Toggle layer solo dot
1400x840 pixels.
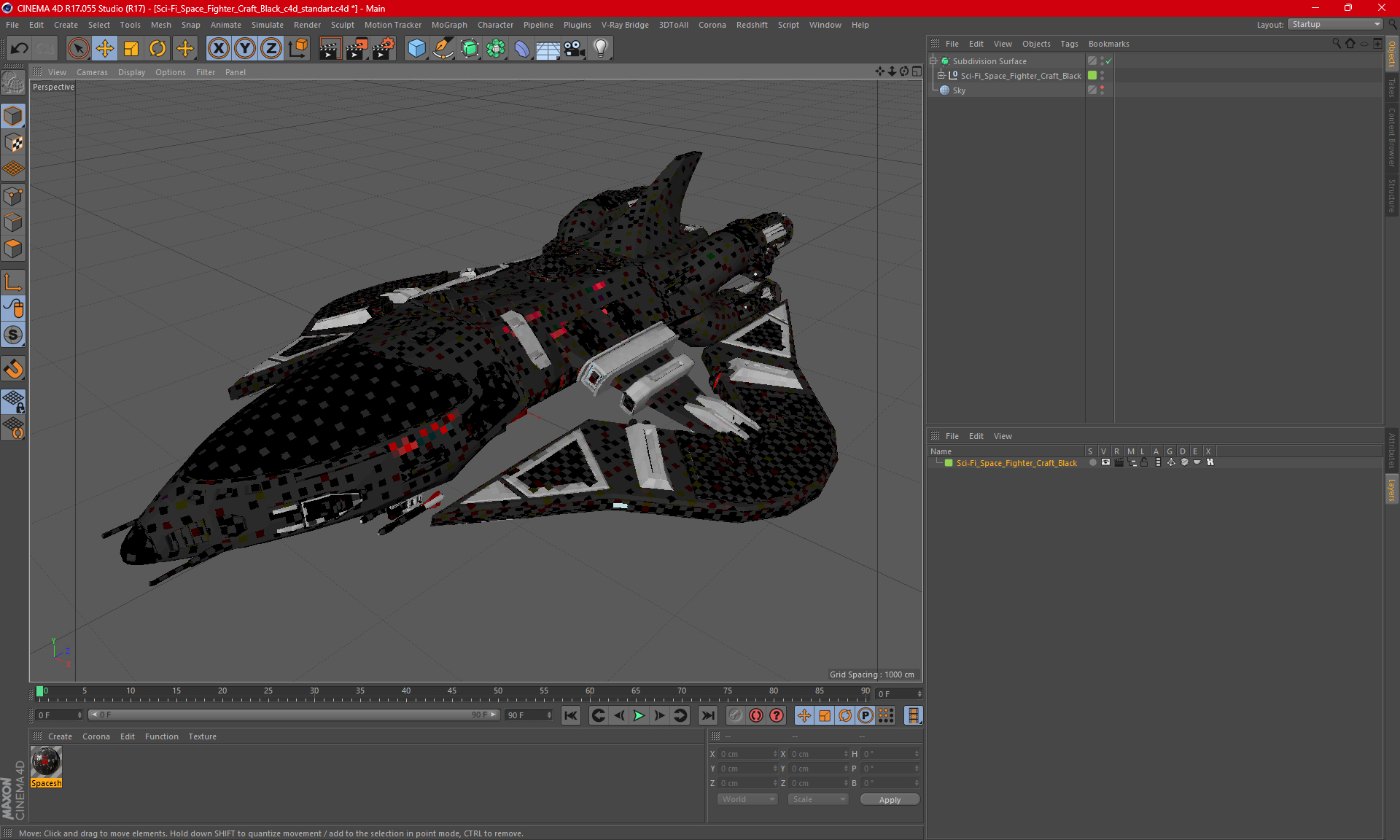click(1092, 462)
